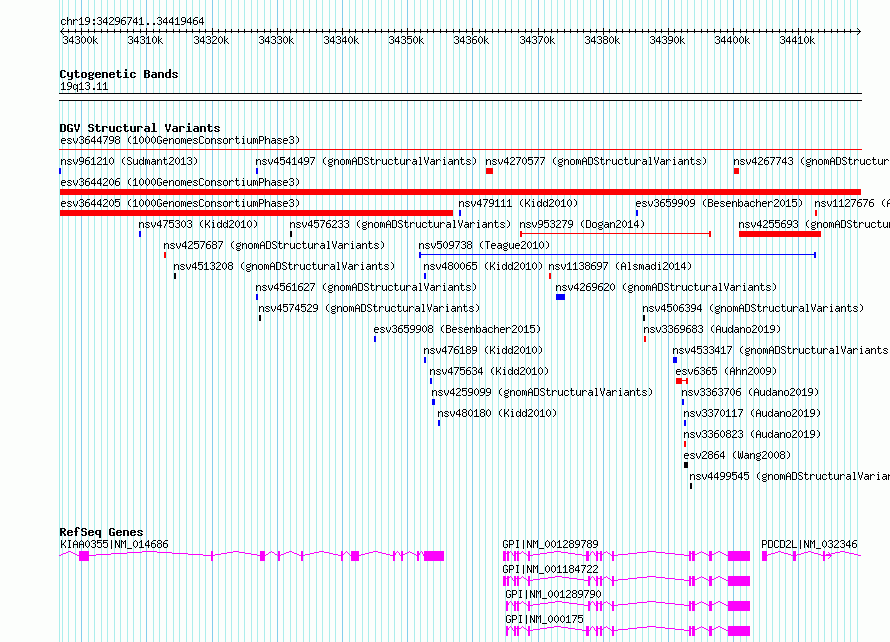Open nsv4513208 gnomAD variant label
Screen dimensions: 890x642
pyautogui.click(x=284, y=266)
